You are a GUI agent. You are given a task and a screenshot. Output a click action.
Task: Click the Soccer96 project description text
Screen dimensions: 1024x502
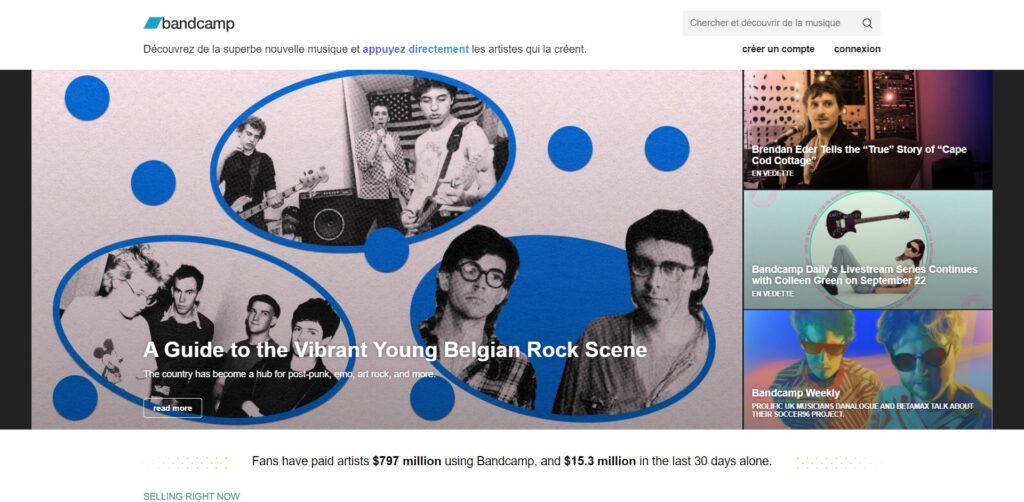point(862,410)
